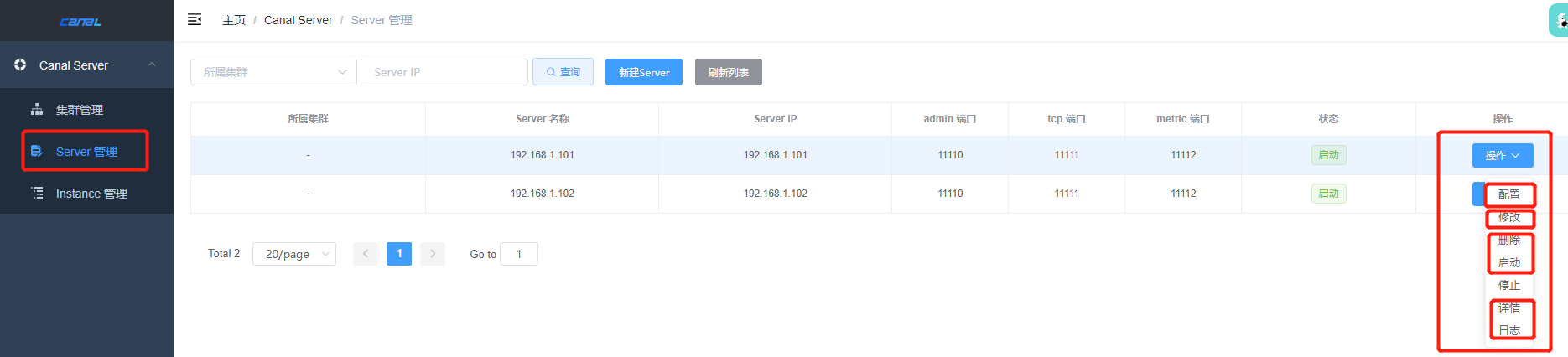Click the Instance 管理 list icon
Screen dimensions: 1568x357
37,193
